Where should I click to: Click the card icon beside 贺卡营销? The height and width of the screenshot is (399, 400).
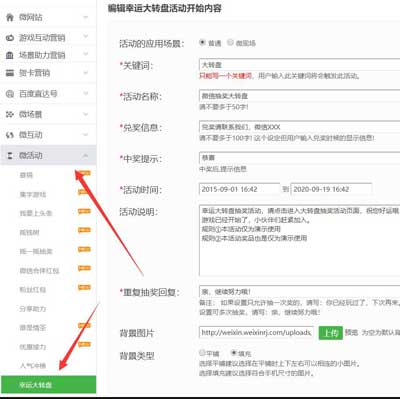10,73
